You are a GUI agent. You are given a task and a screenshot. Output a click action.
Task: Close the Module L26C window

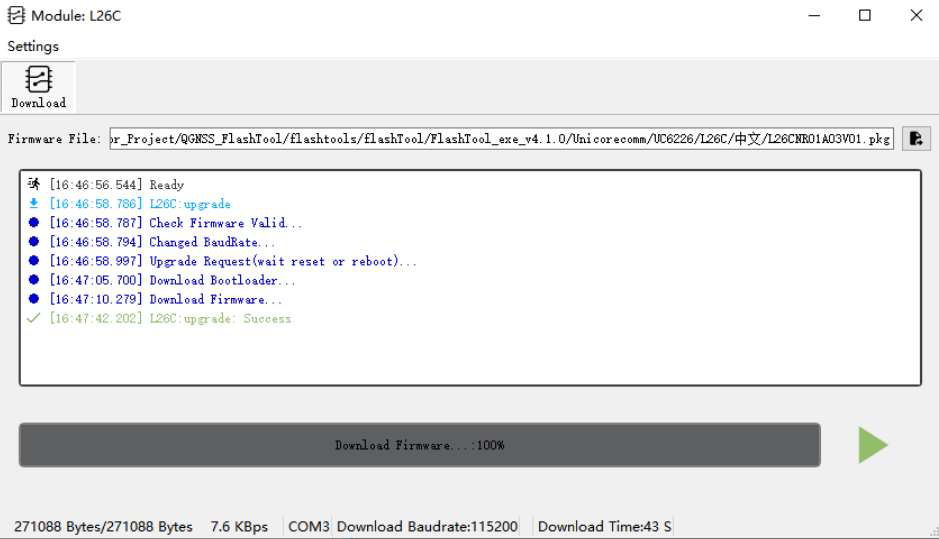click(916, 16)
